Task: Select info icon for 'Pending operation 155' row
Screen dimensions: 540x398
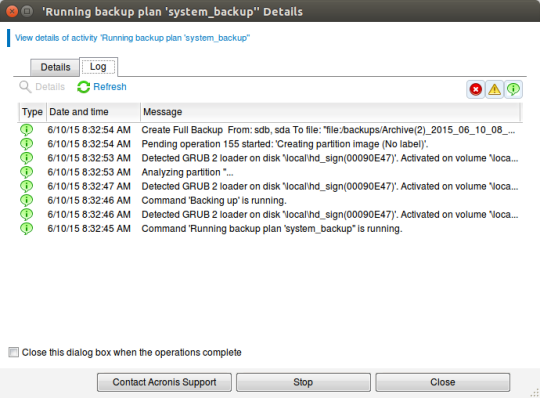Action: coord(27,144)
